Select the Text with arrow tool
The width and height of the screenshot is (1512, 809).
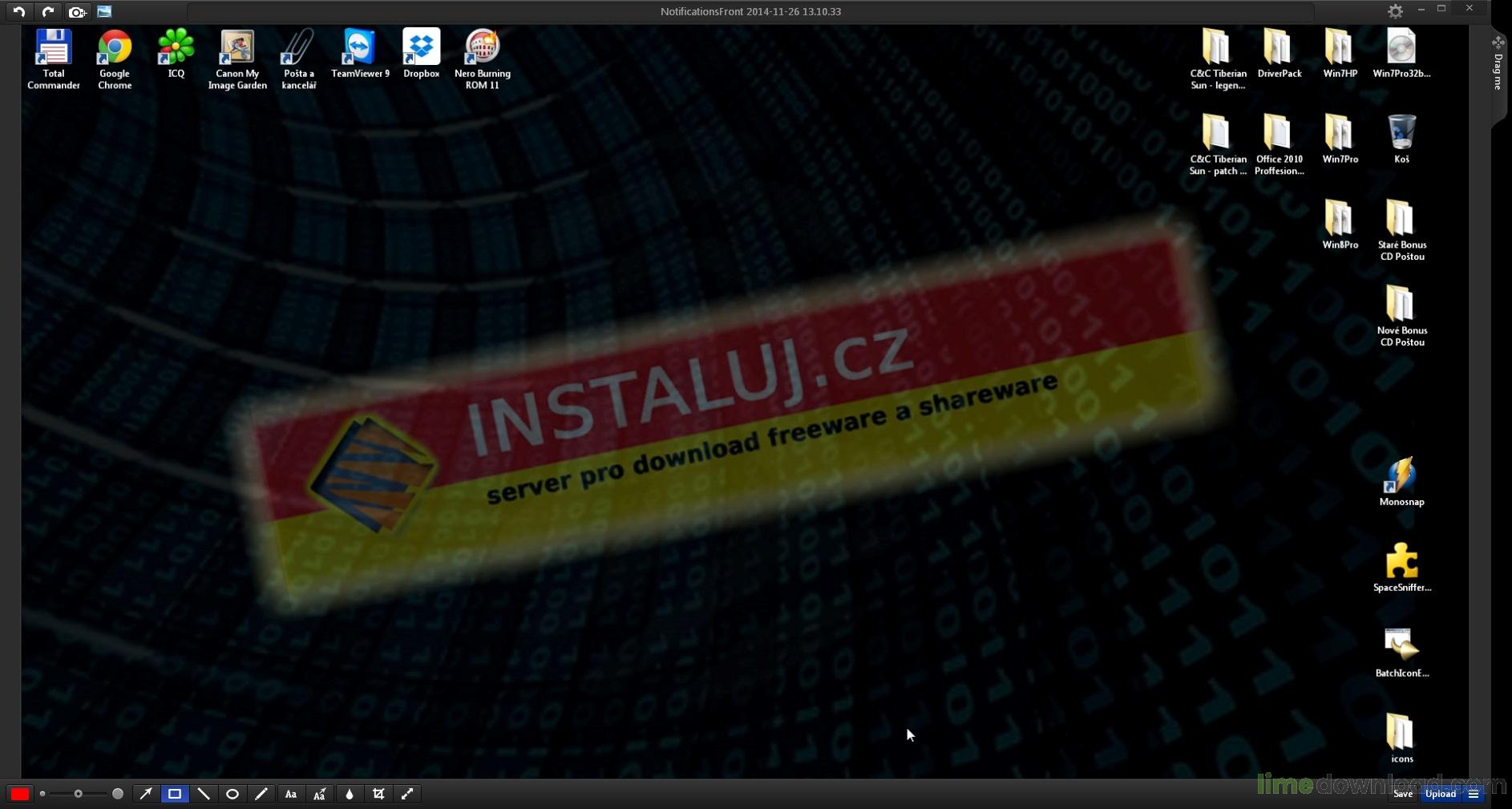pos(320,794)
